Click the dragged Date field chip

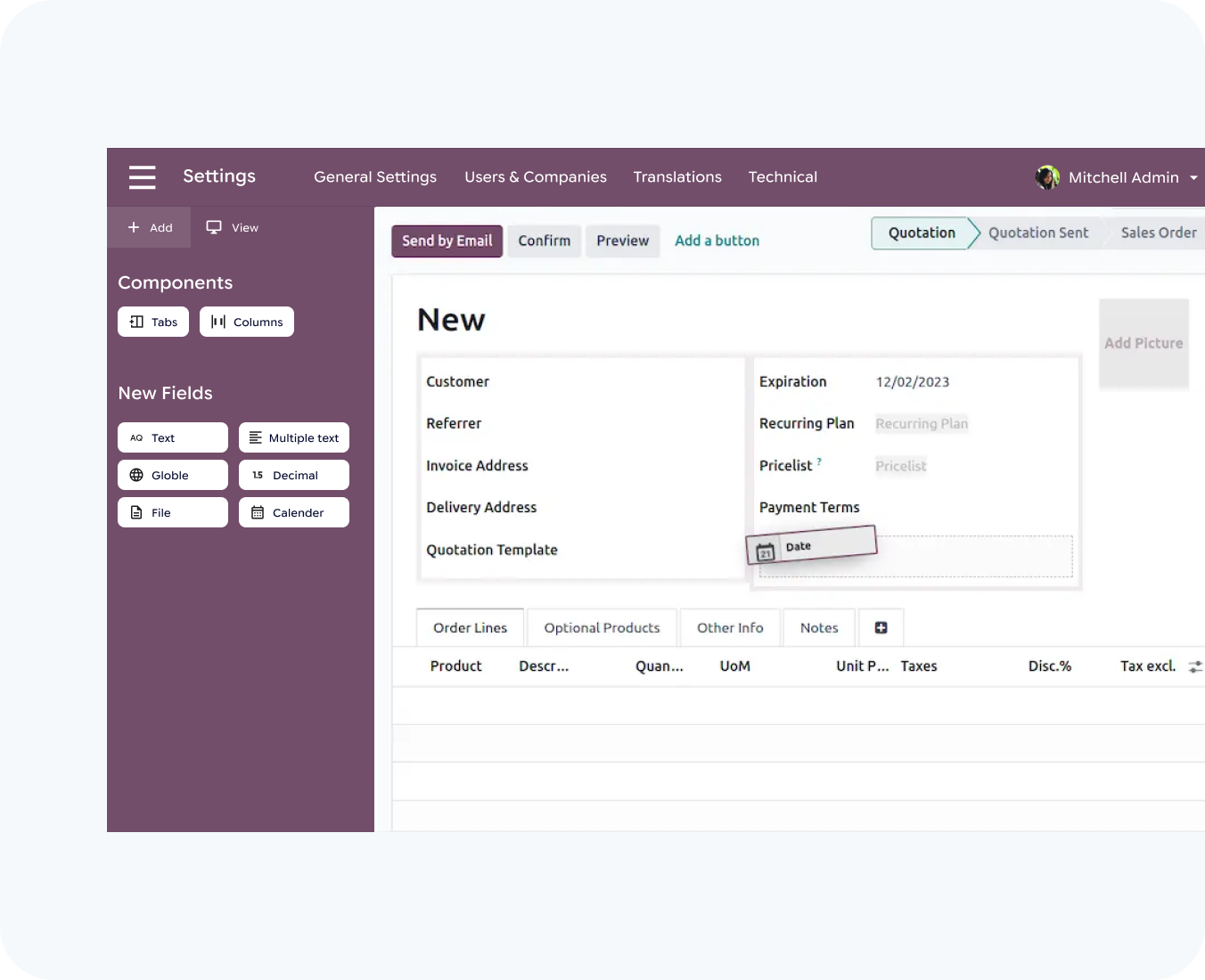(x=812, y=546)
